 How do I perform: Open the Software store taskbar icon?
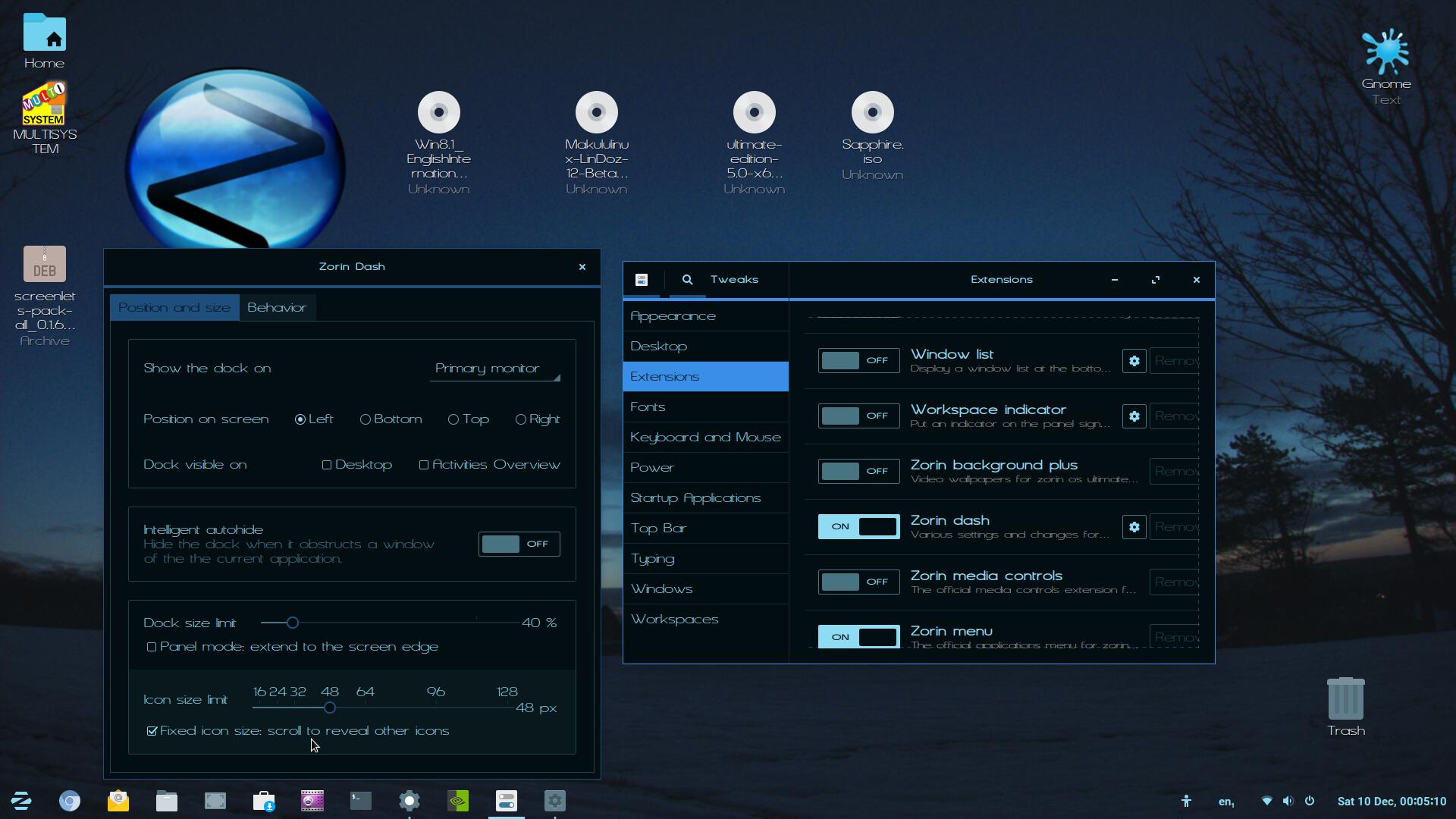coord(264,801)
